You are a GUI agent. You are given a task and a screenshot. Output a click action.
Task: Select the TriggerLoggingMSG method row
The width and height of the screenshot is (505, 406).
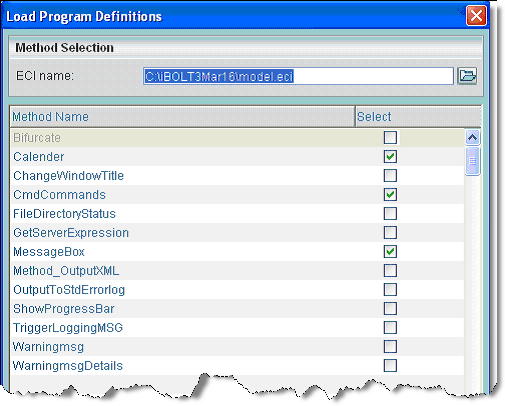[x=237, y=328]
